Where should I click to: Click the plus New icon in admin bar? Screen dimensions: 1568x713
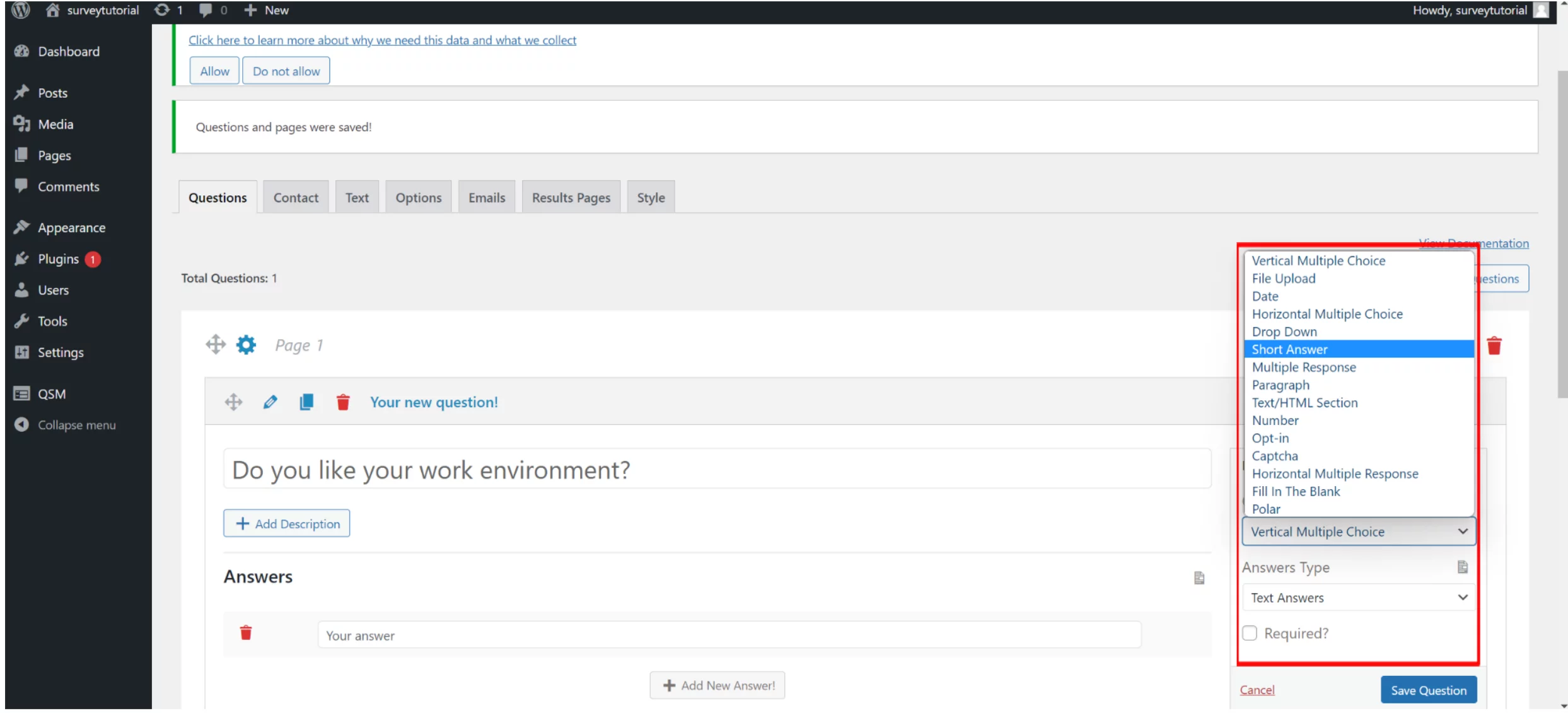(250, 10)
